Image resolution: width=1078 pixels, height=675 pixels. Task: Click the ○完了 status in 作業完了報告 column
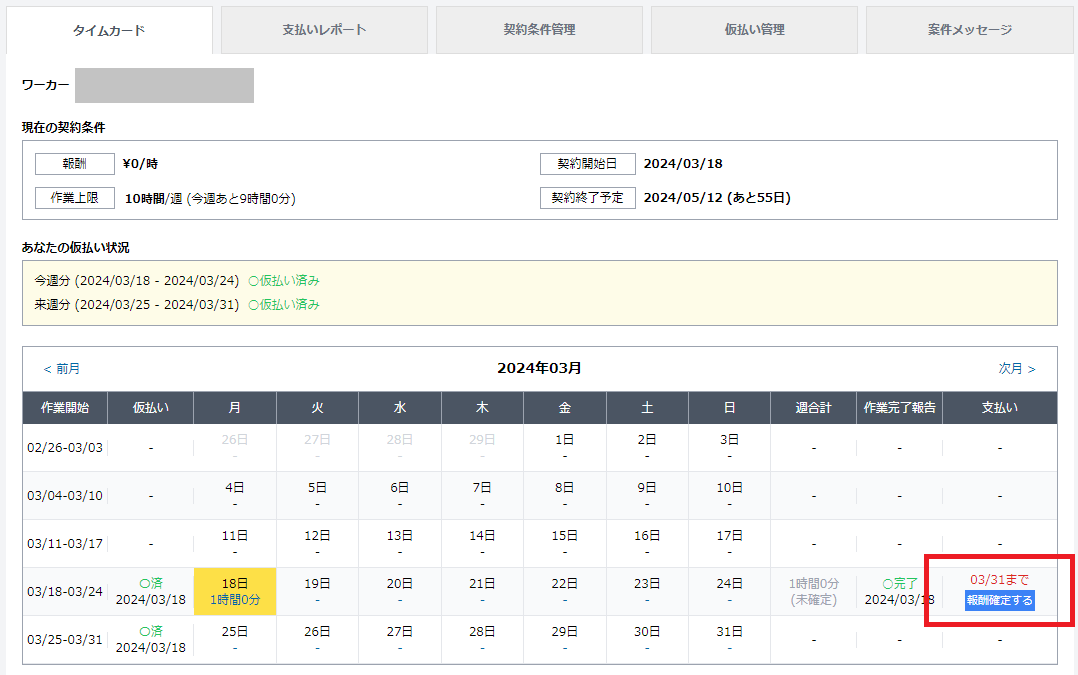click(898, 583)
